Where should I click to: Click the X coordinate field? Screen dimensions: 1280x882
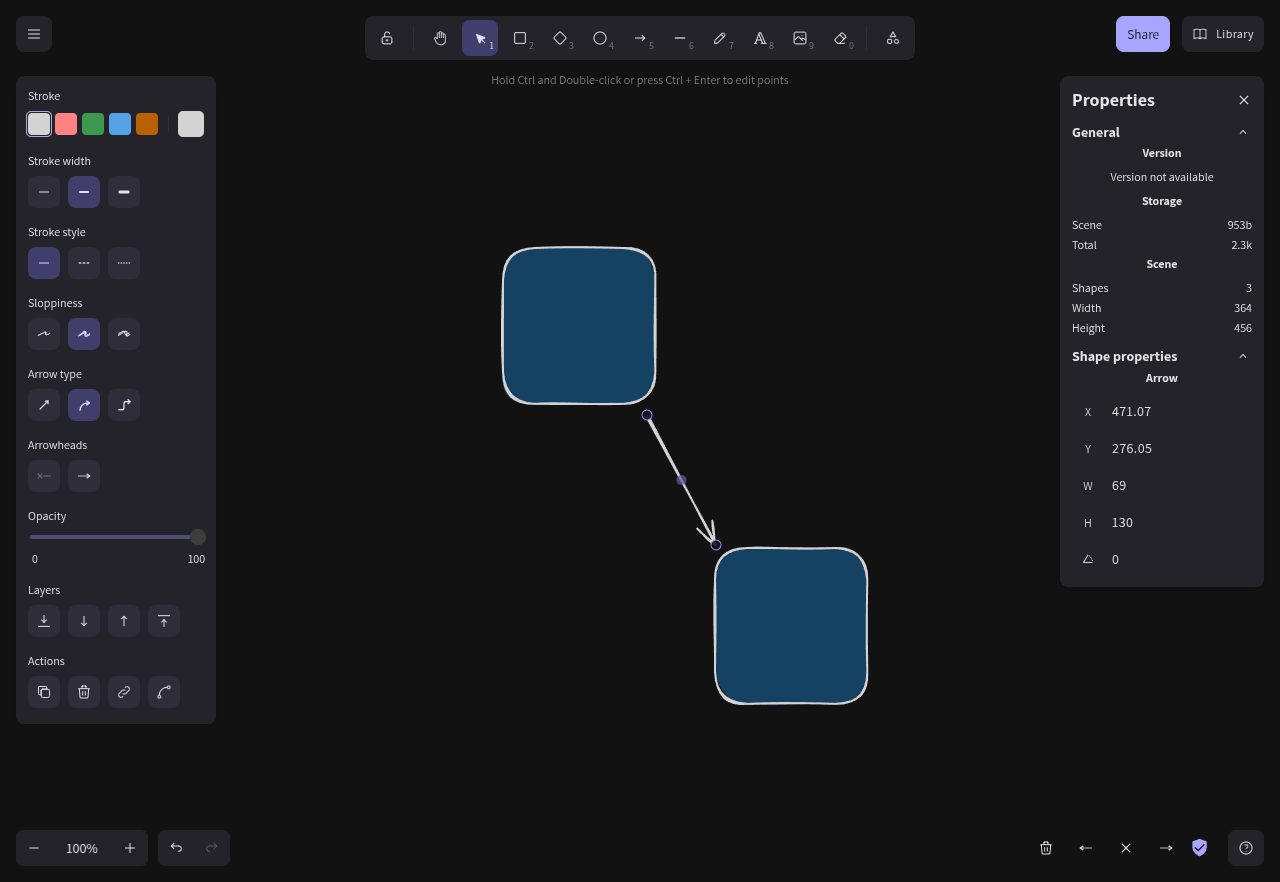click(1175, 412)
